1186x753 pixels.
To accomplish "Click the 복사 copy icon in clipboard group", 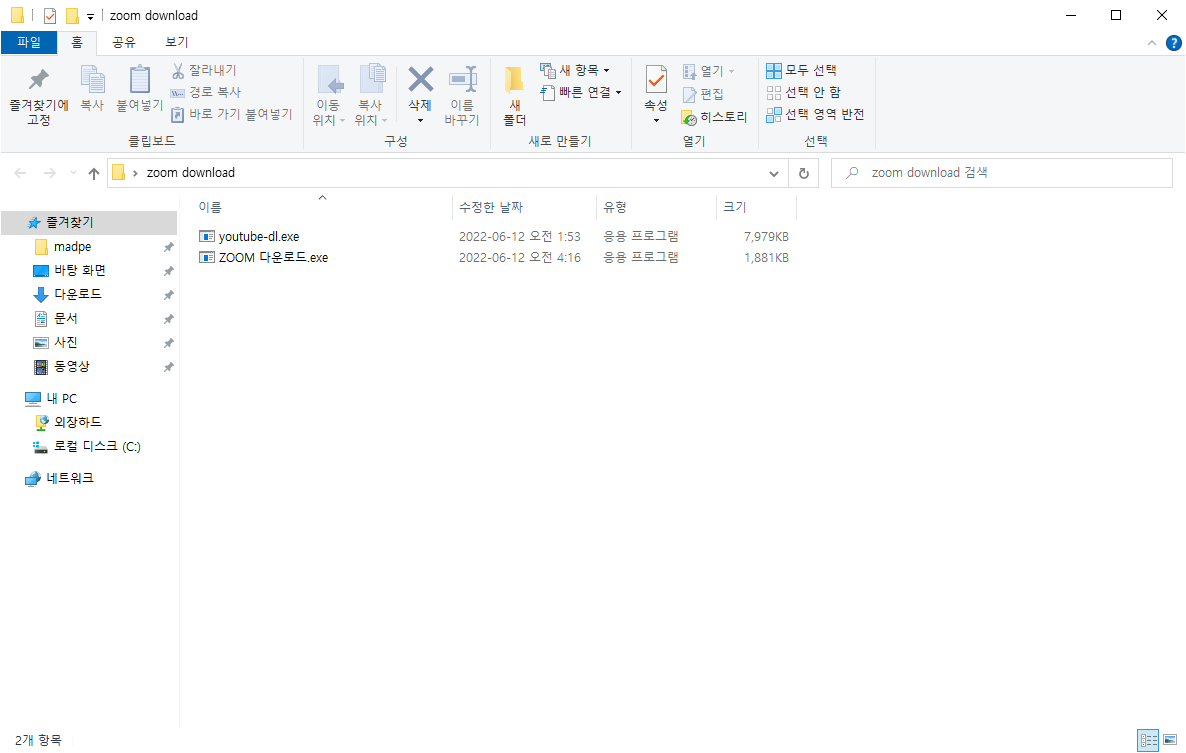I will (x=92, y=80).
